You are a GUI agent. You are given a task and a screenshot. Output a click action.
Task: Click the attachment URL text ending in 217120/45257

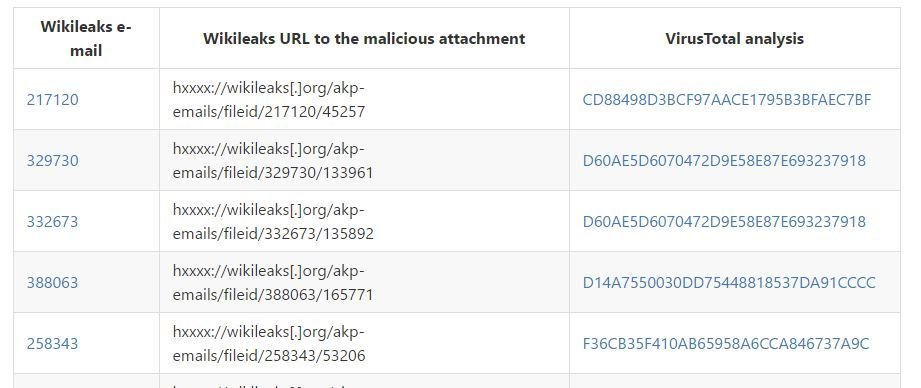(x=269, y=100)
